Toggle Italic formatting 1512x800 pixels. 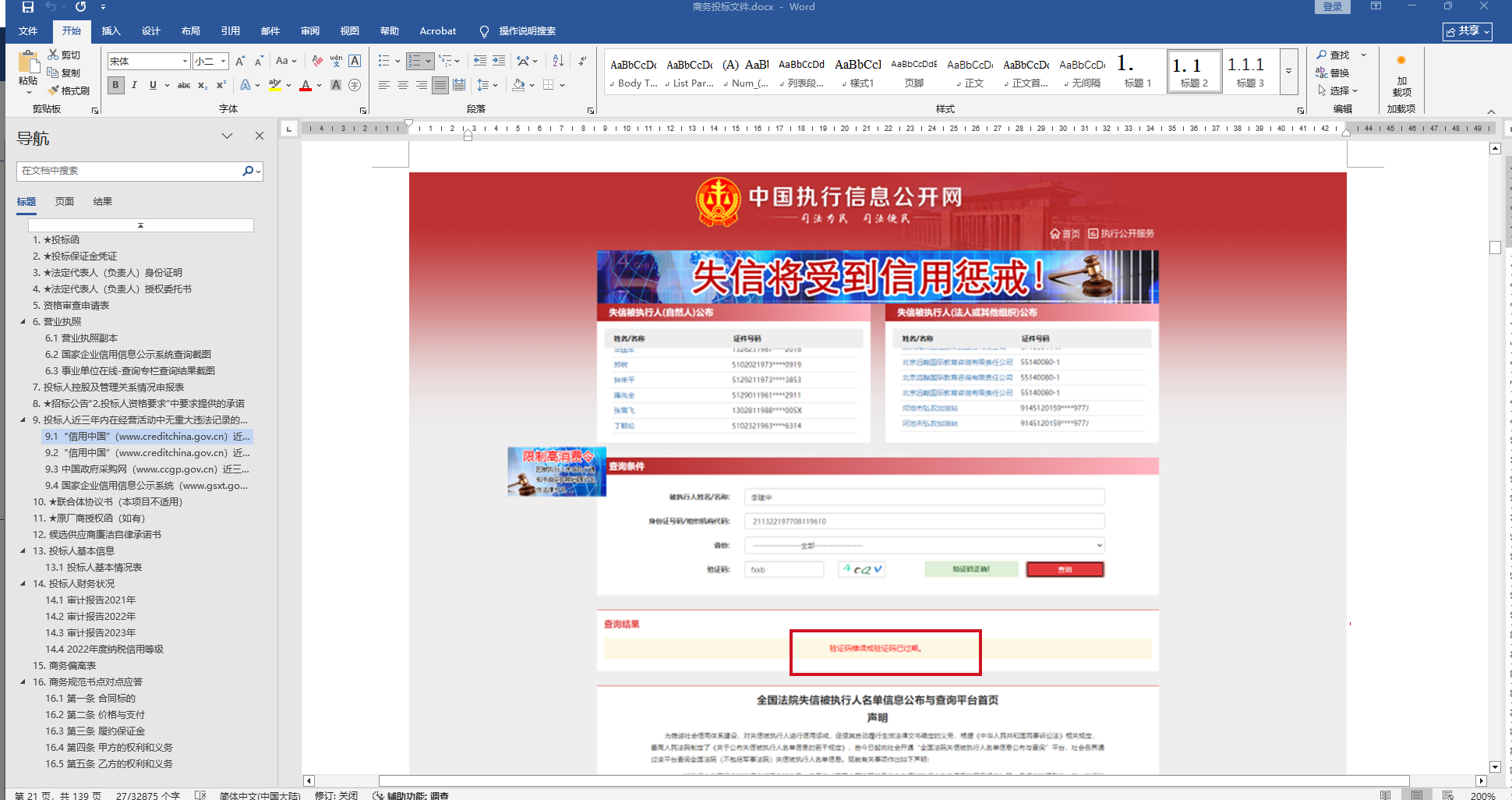tap(134, 85)
